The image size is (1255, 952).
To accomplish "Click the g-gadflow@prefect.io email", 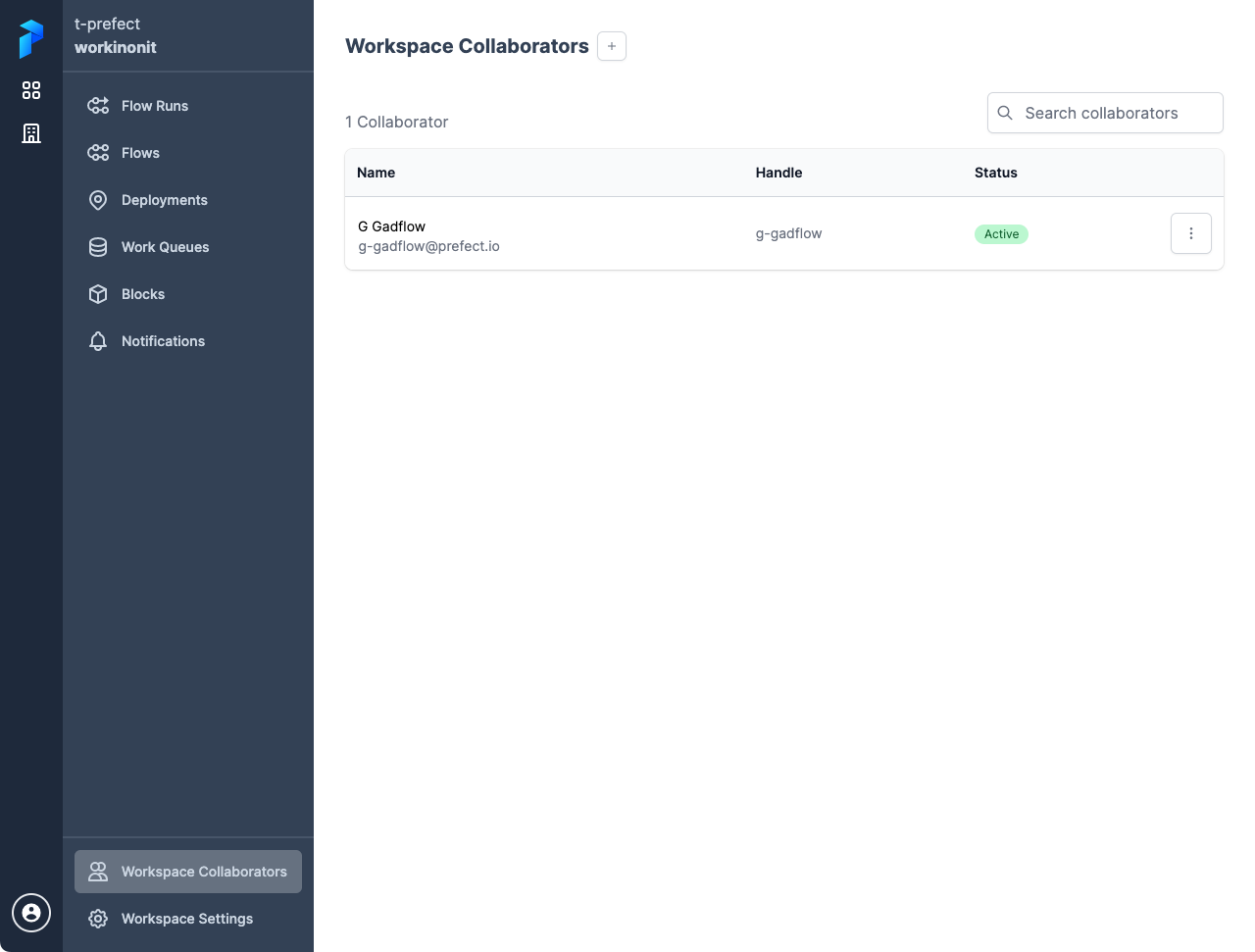I will pos(428,246).
